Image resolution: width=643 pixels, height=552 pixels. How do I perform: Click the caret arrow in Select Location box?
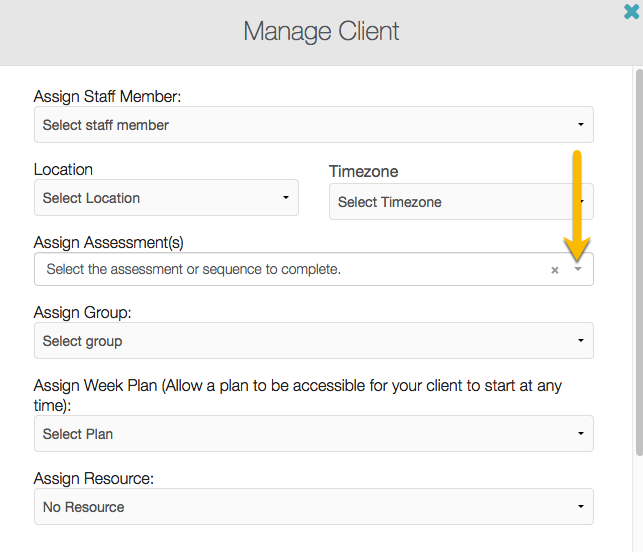(286, 197)
